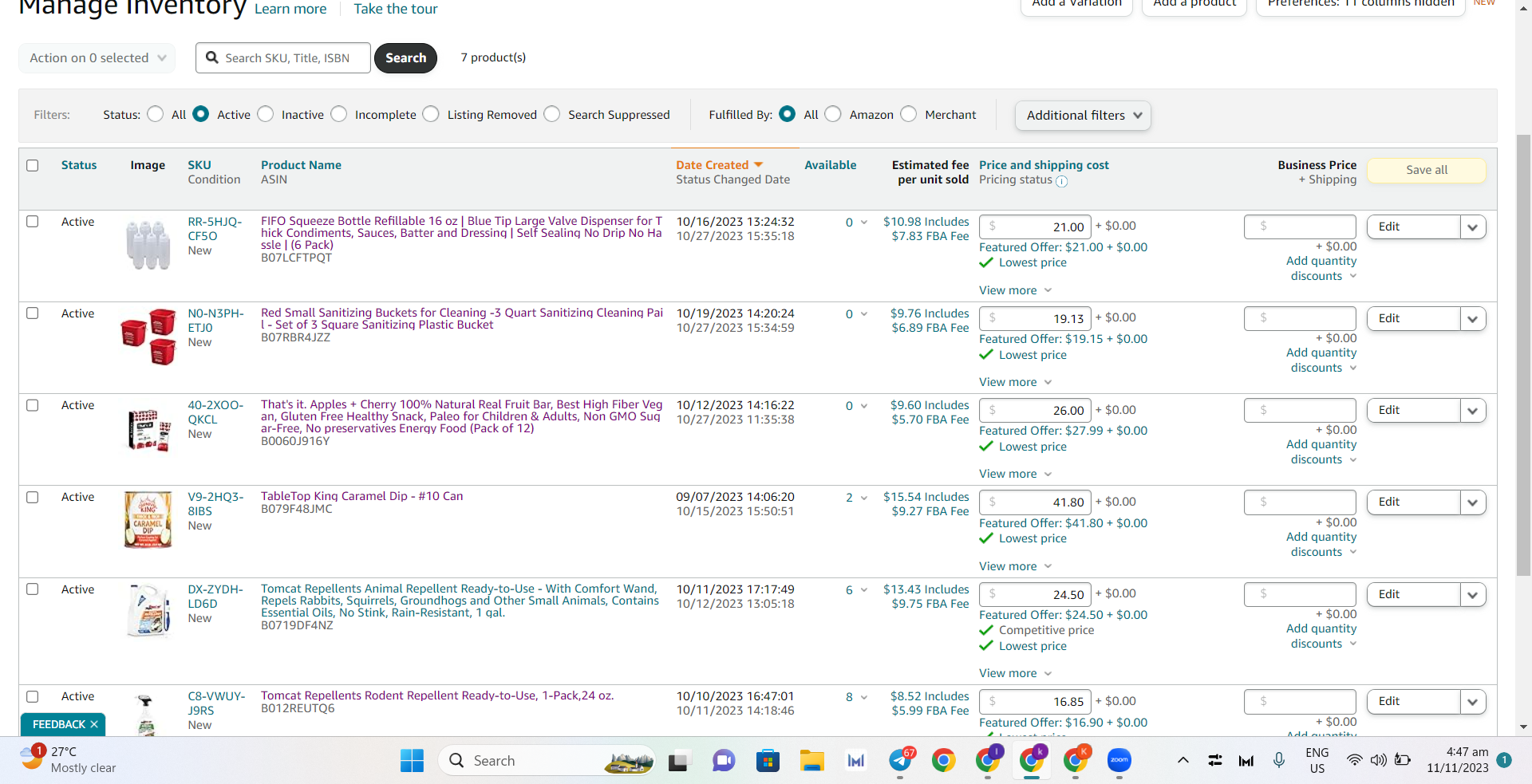Click the Product Name column header
The width and height of the screenshot is (1532, 784).
[x=301, y=165]
